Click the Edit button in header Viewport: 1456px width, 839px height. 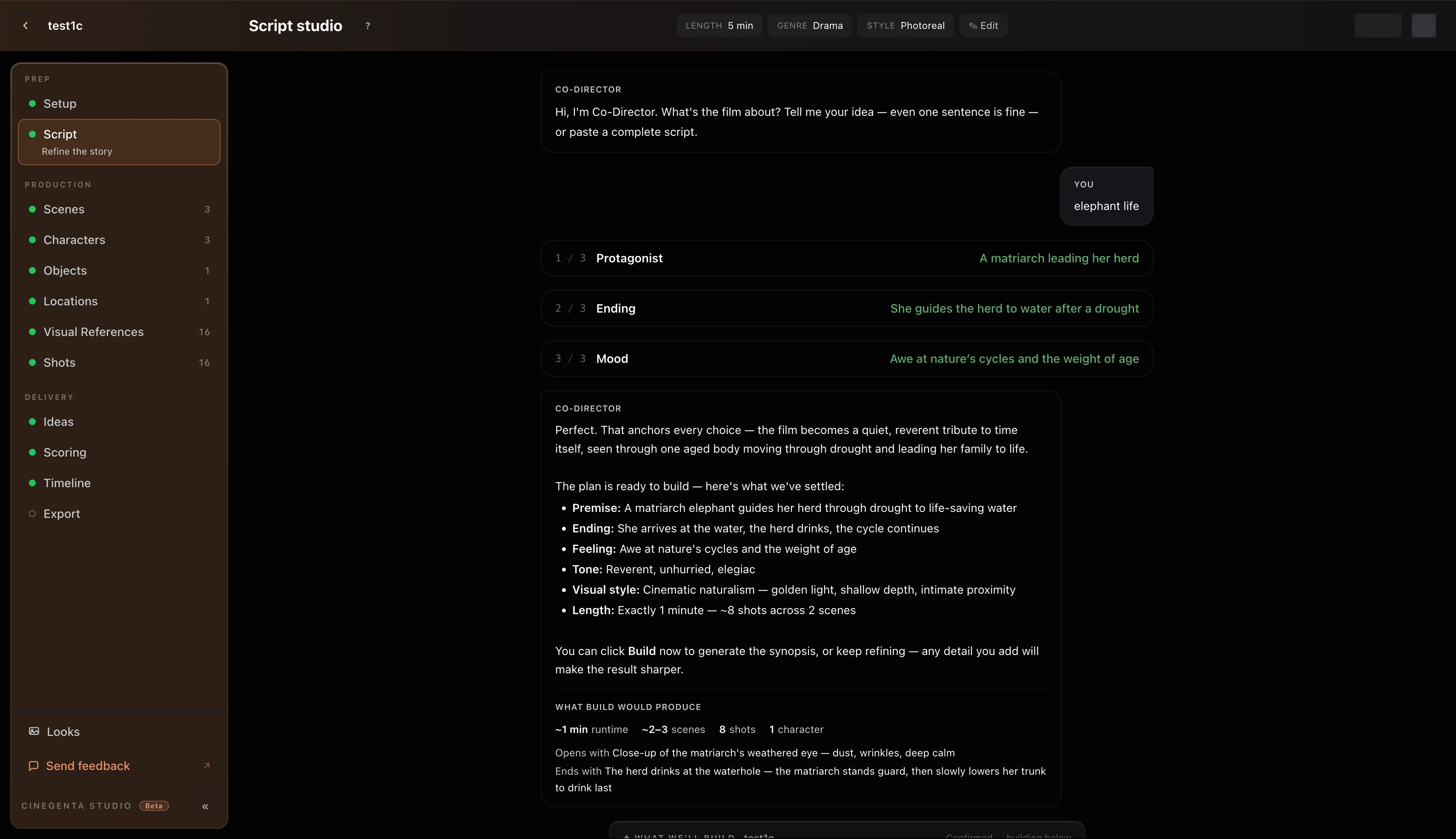(983, 26)
